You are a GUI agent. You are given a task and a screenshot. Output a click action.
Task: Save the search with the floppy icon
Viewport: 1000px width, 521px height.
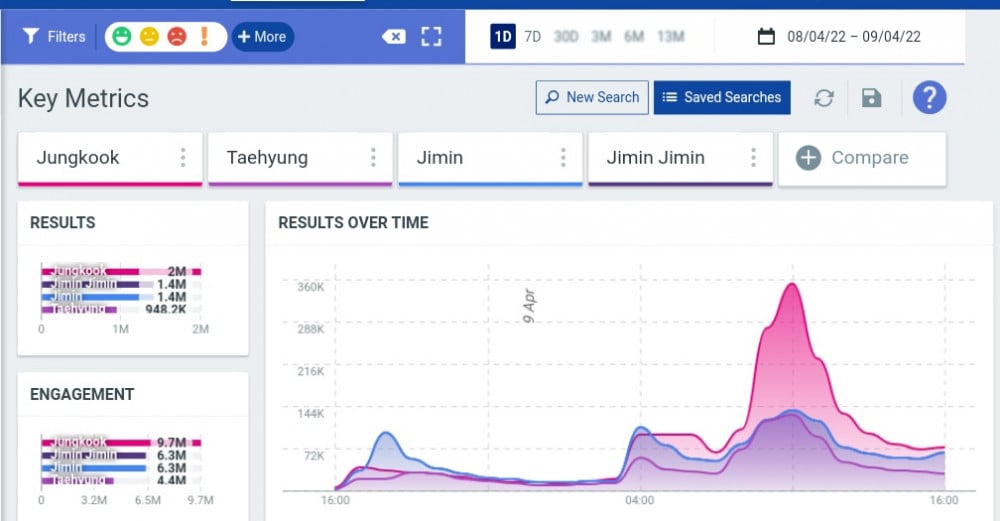(x=871, y=98)
